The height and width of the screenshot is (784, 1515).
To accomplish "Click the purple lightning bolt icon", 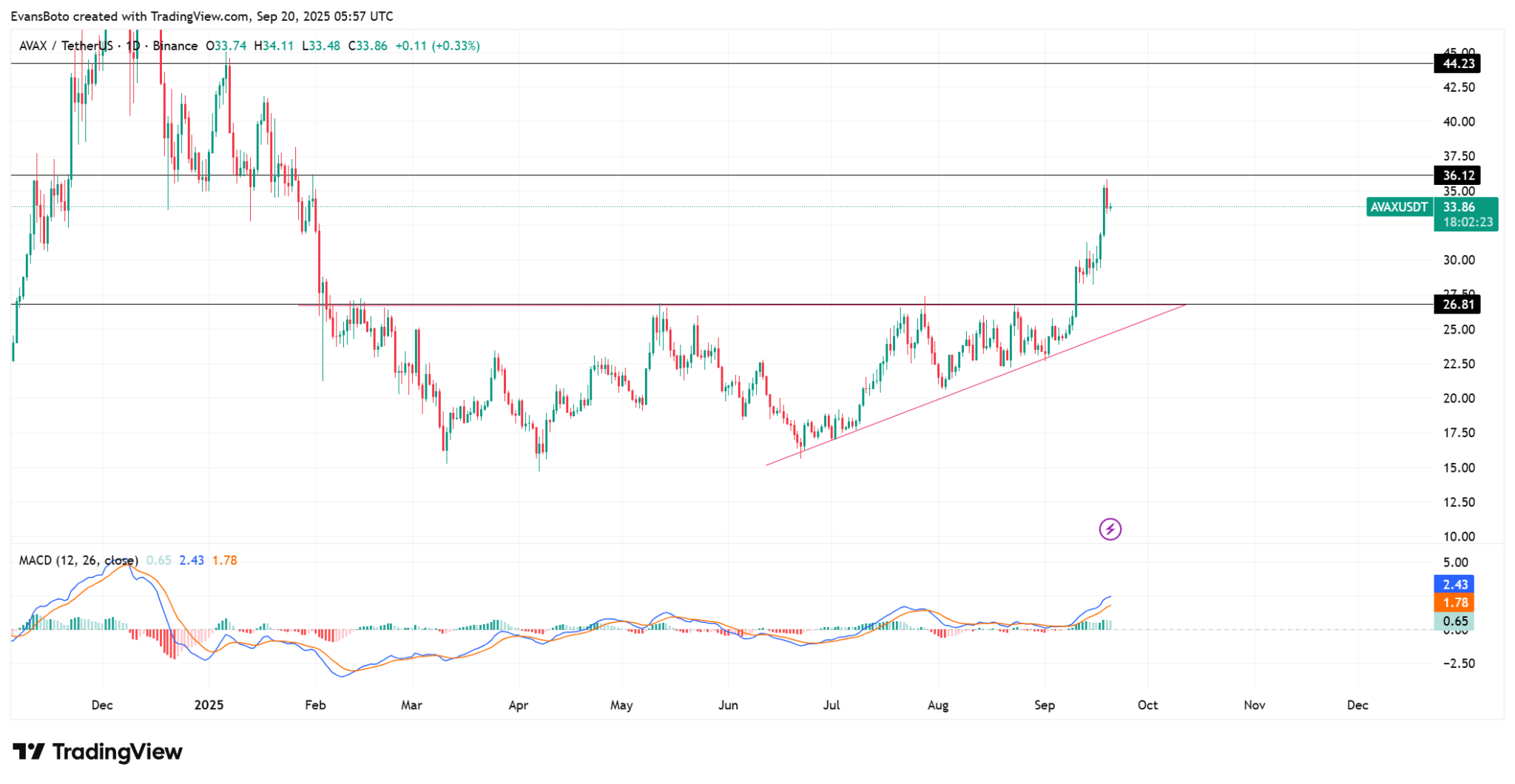I will pyautogui.click(x=1110, y=529).
